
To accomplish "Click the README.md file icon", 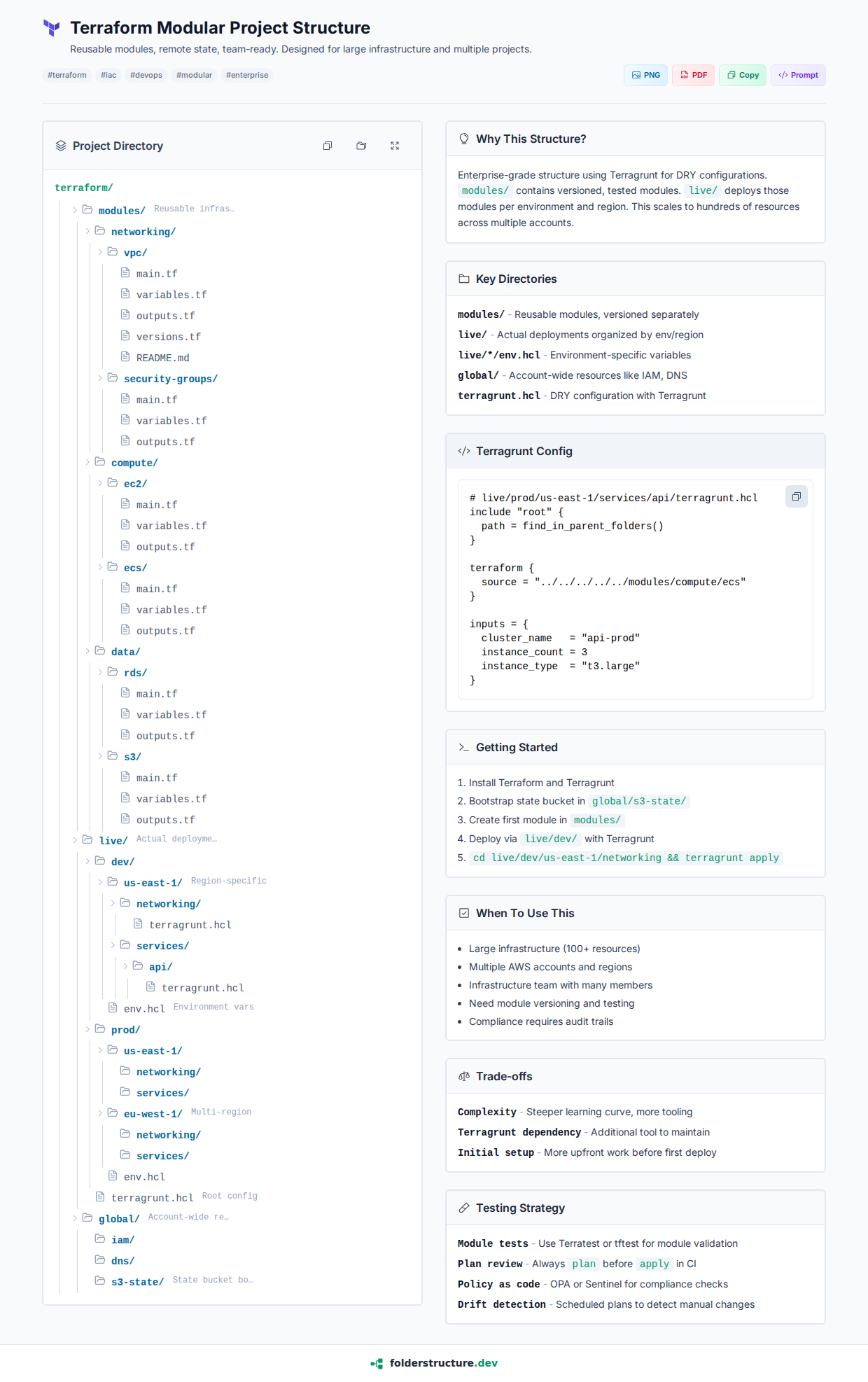I will pyautogui.click(x=125, y=357).
